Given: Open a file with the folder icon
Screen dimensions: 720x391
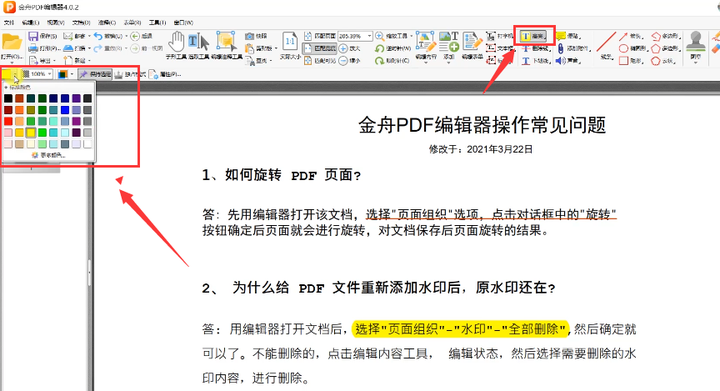Looking at the screenshot, I should pos(12,42).
